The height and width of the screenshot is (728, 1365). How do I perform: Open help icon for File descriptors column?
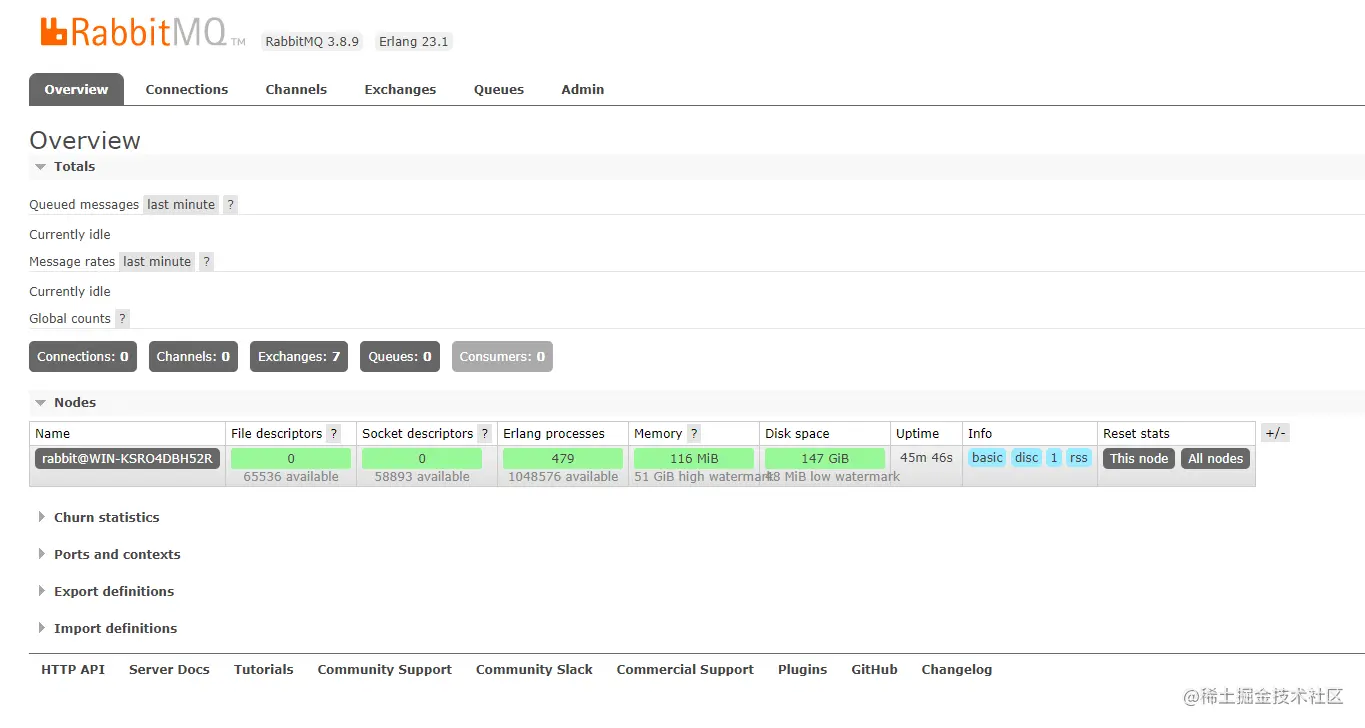point(334,433)
